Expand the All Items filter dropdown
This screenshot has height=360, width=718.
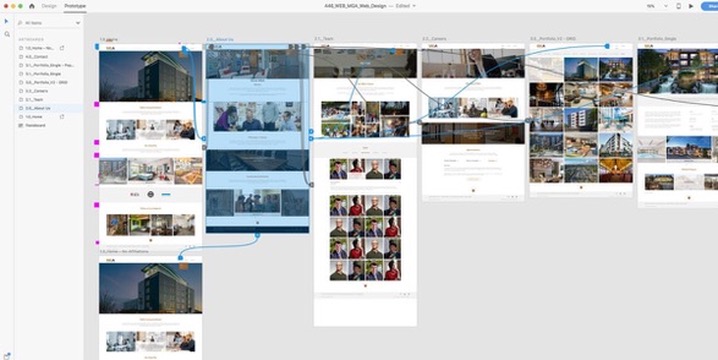pos(78,23)
